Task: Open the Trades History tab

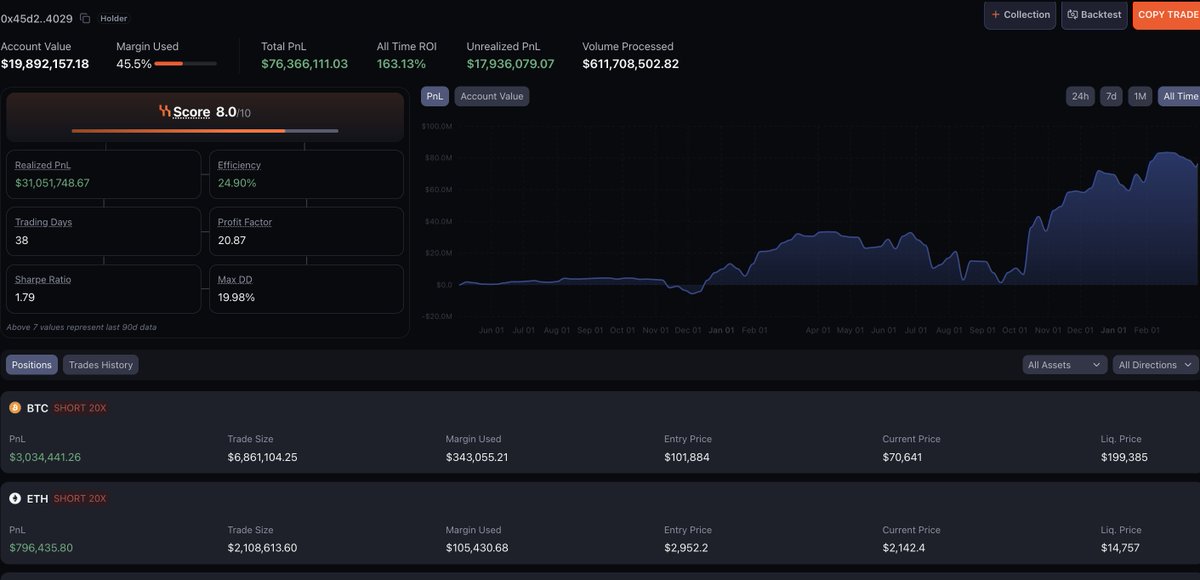Action: 101,365
